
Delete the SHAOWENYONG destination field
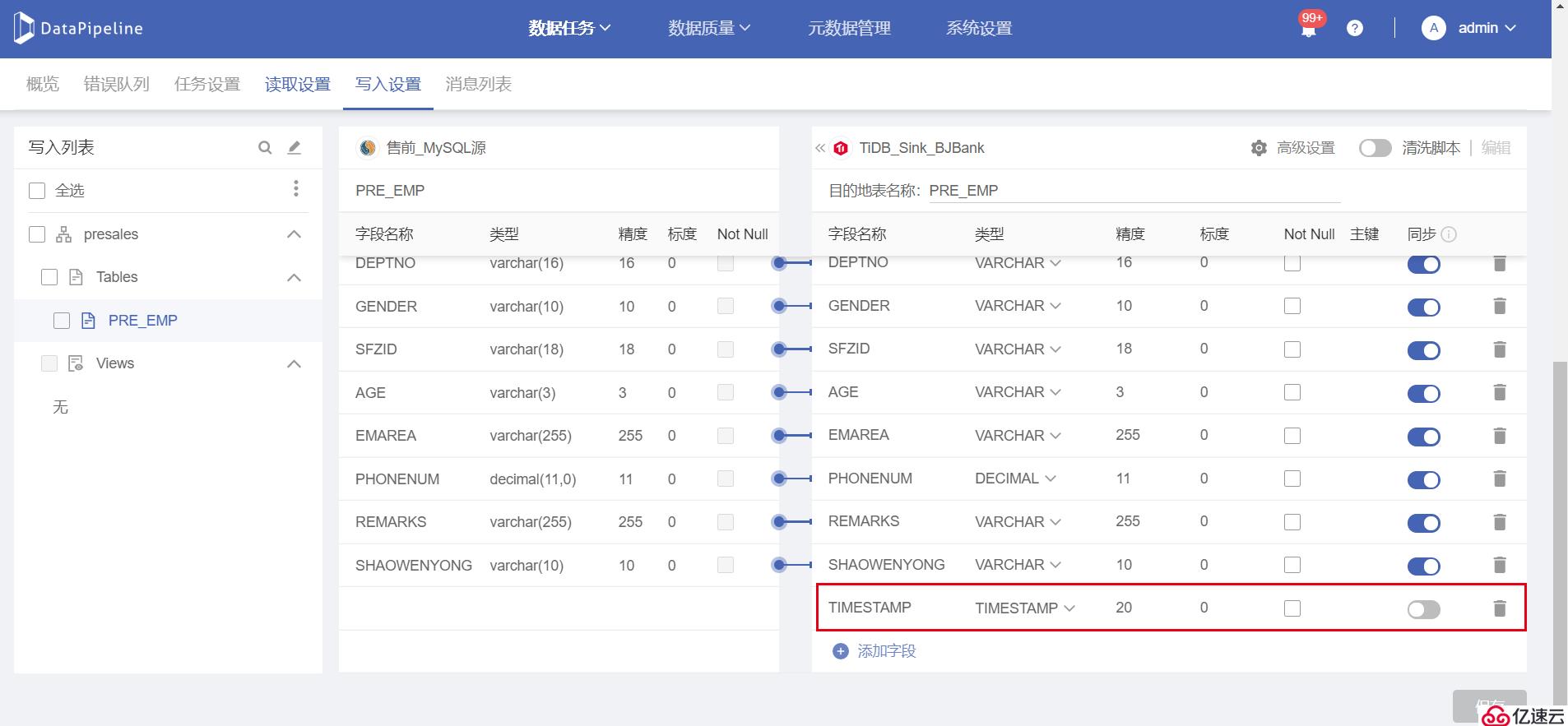coord(1500,565)
